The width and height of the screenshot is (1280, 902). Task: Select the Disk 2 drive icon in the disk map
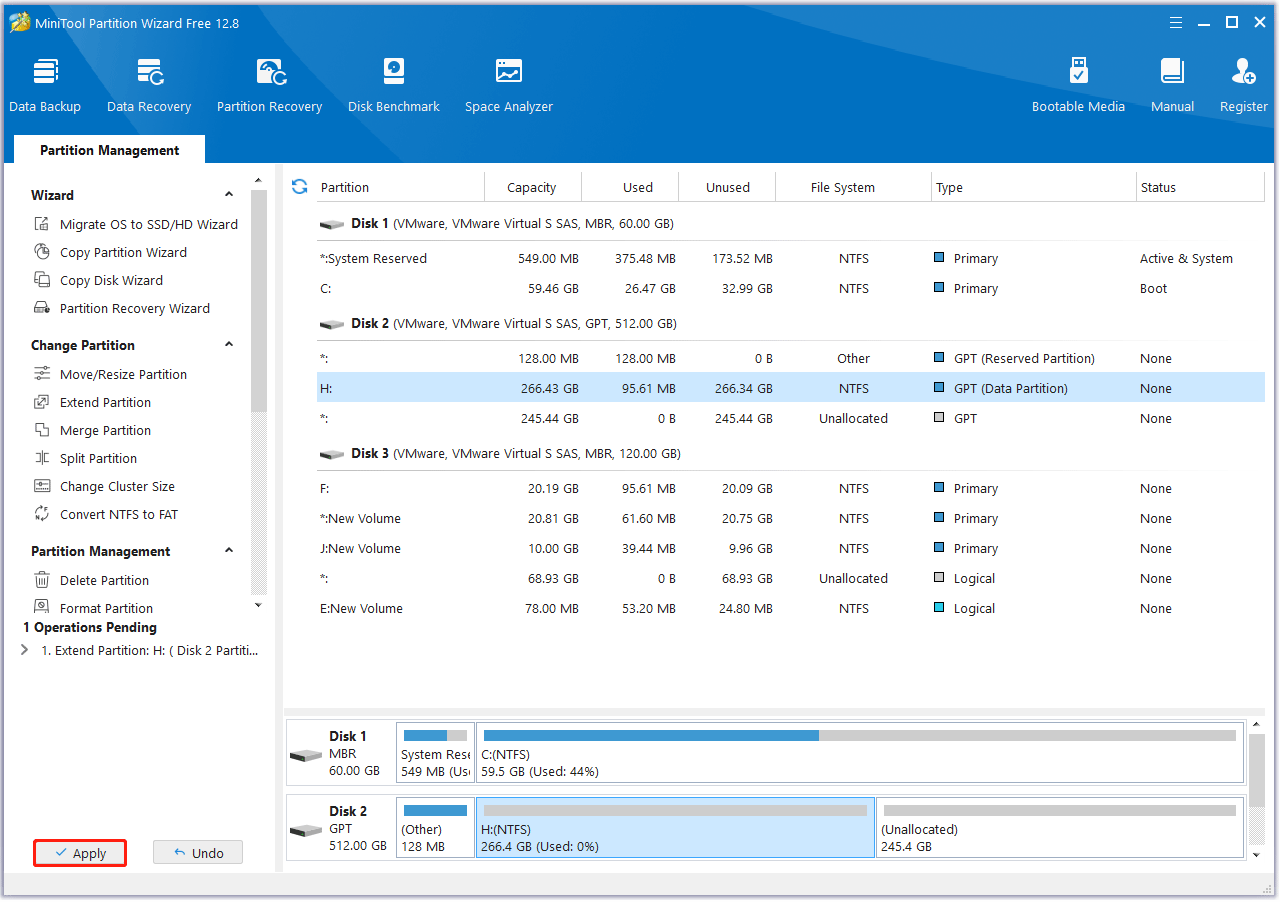click(x=306, y=830)
